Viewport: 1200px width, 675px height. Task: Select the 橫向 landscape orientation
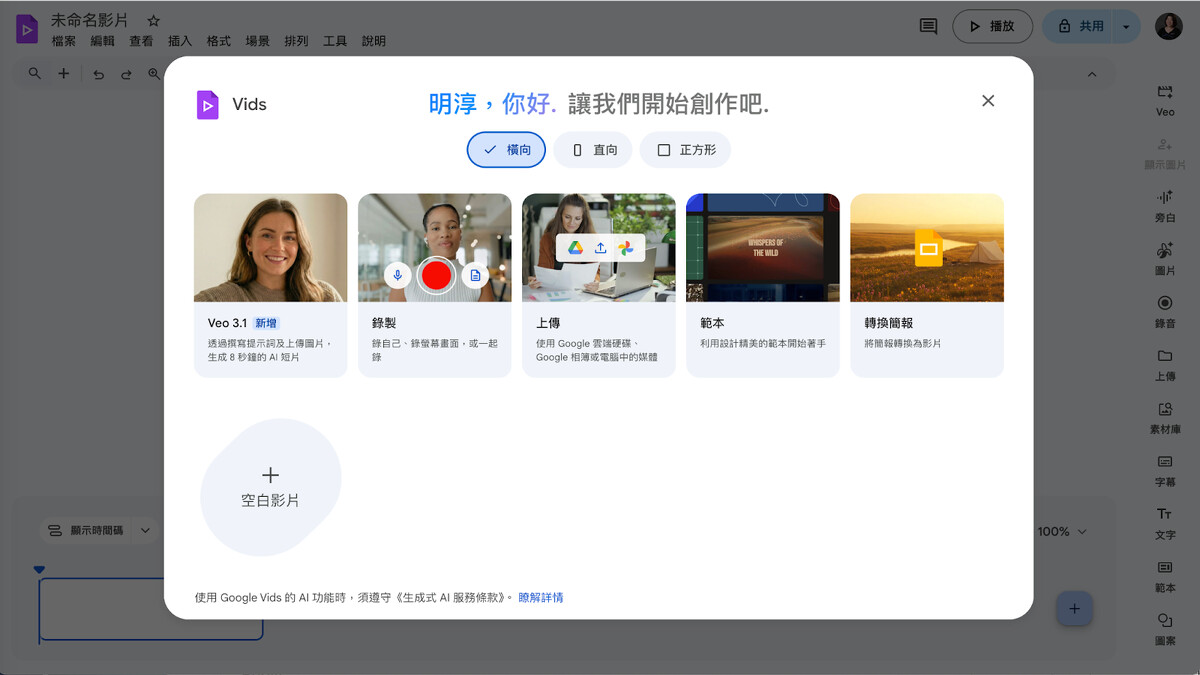click(x=506, y=150)
